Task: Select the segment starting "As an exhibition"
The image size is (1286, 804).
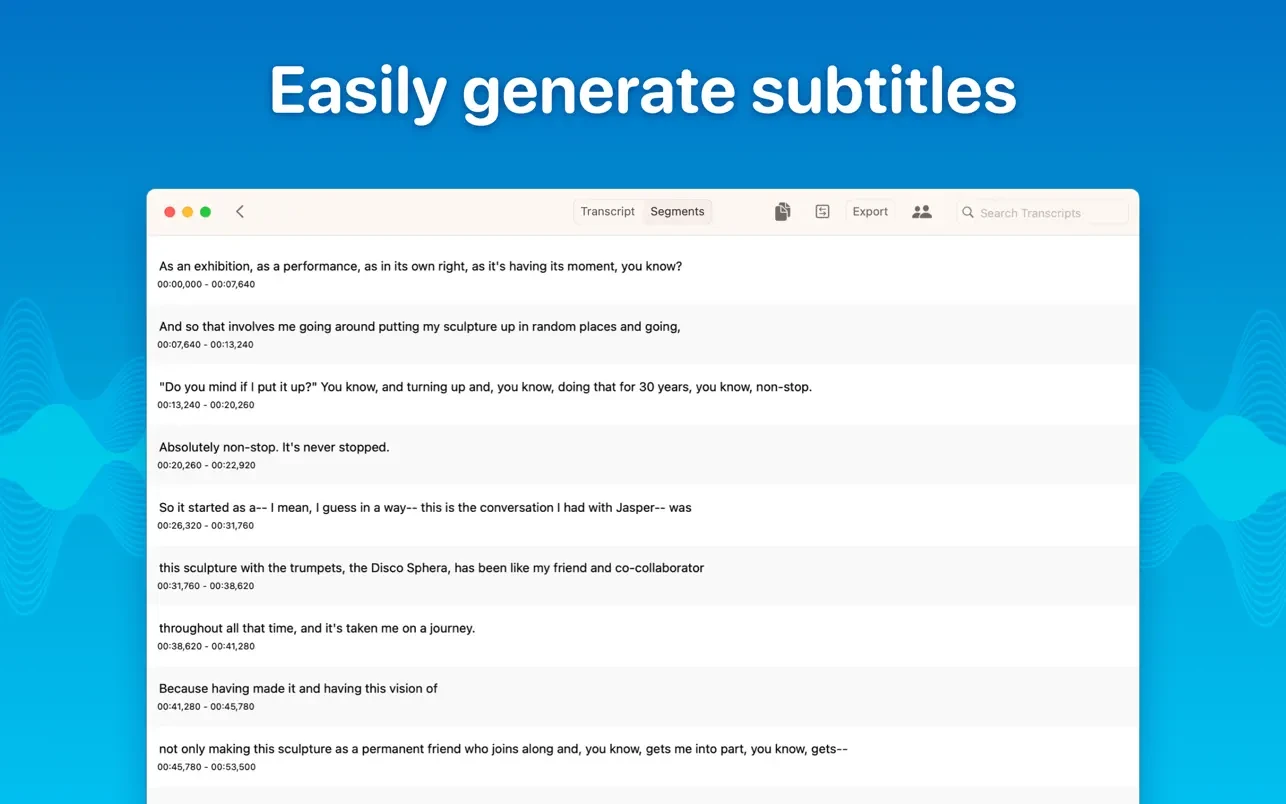Action: (420, 267)
